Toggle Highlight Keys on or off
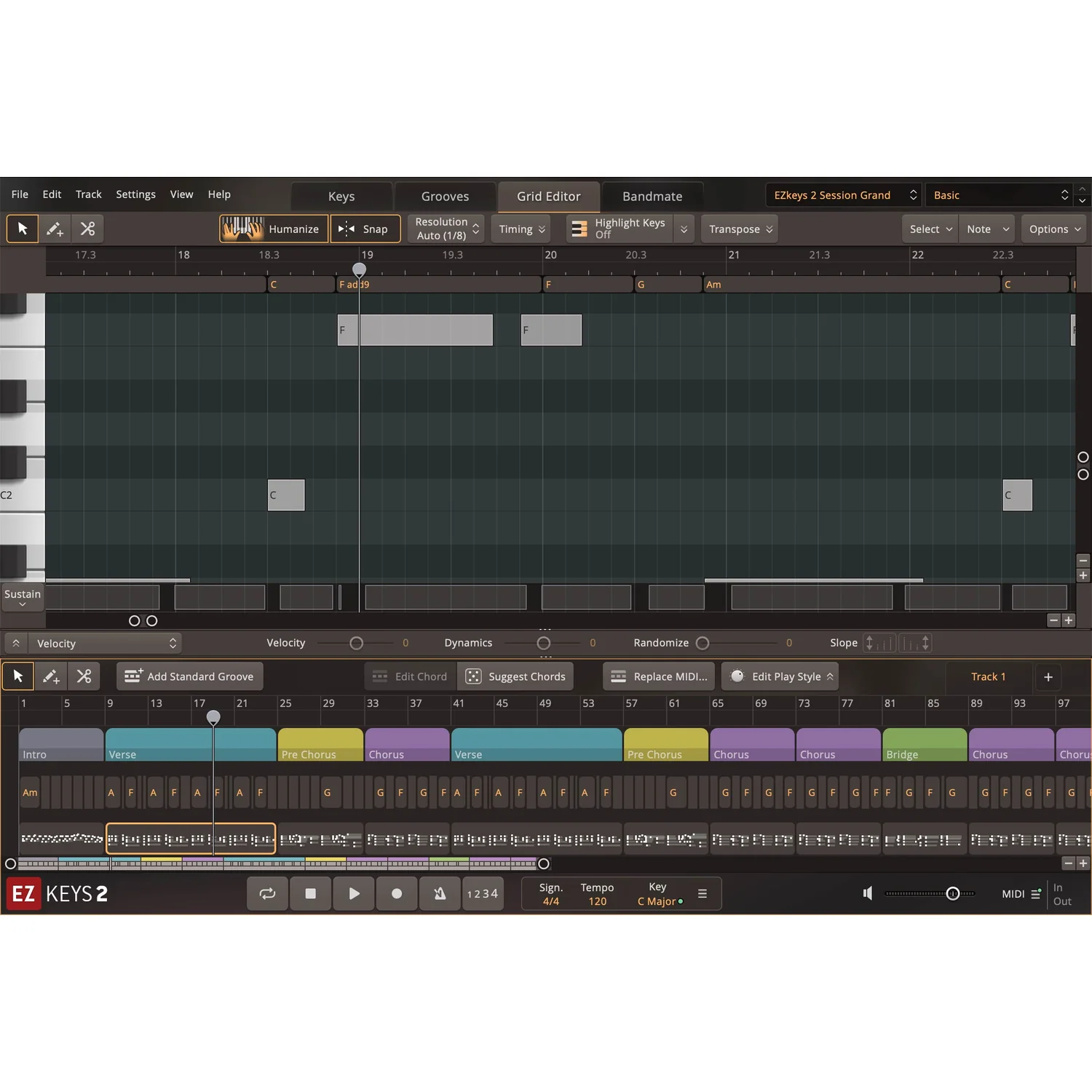This screenshot has width=1092, height=1092. pyautogui.click(x=620, y=229)
